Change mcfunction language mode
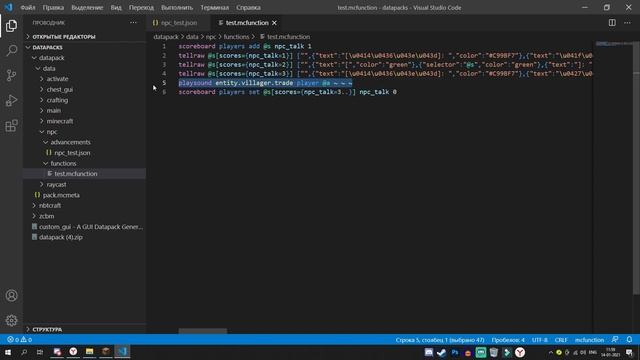This screenshot has height=360, width=640. (589, 340)
